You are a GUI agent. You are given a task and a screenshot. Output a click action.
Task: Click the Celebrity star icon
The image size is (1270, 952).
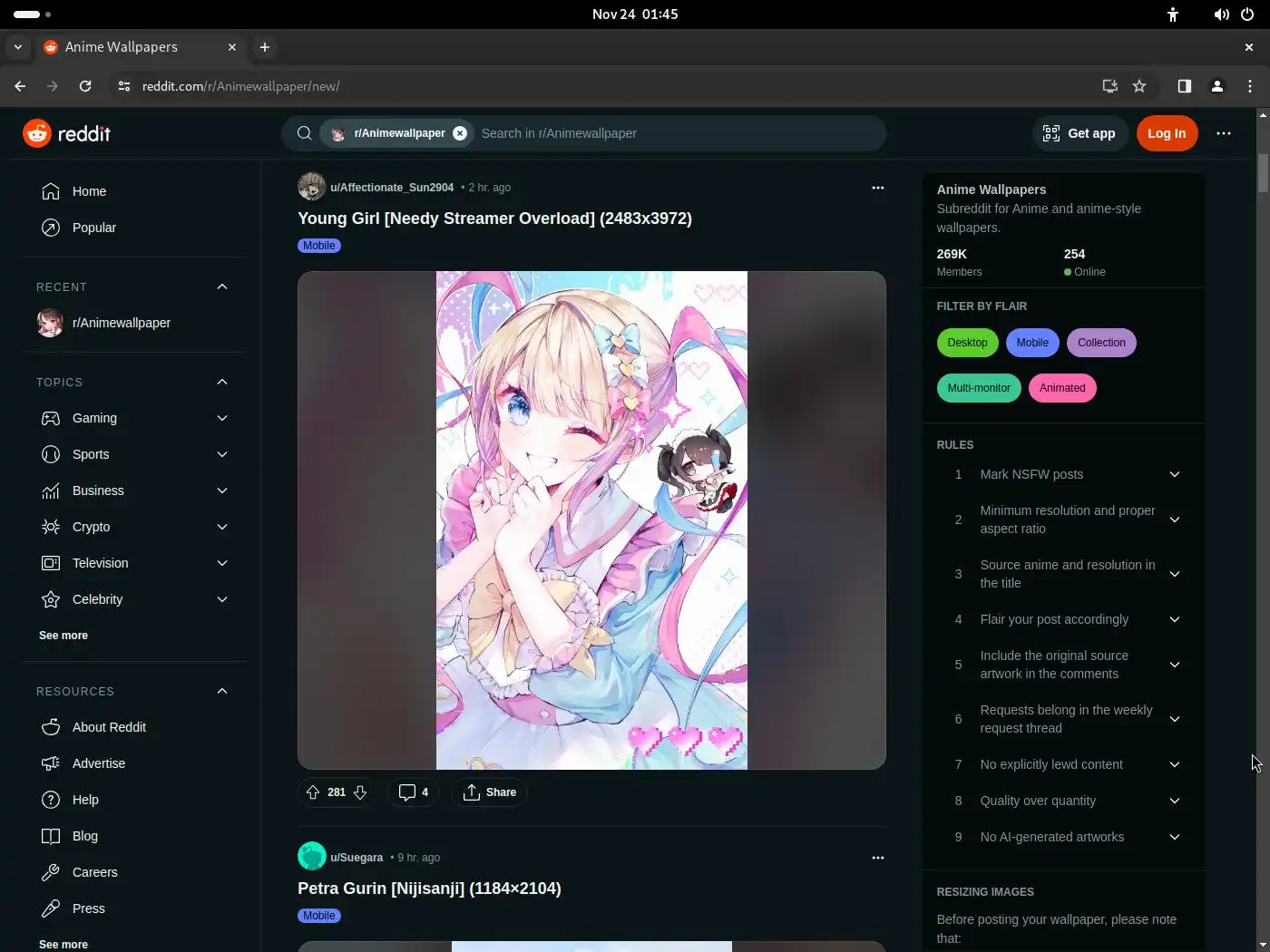51,599
